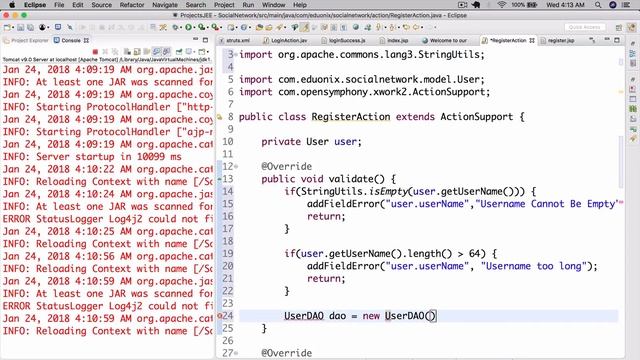Collapse the code fold at line 12
640x360 pixels.
point(236,167)
